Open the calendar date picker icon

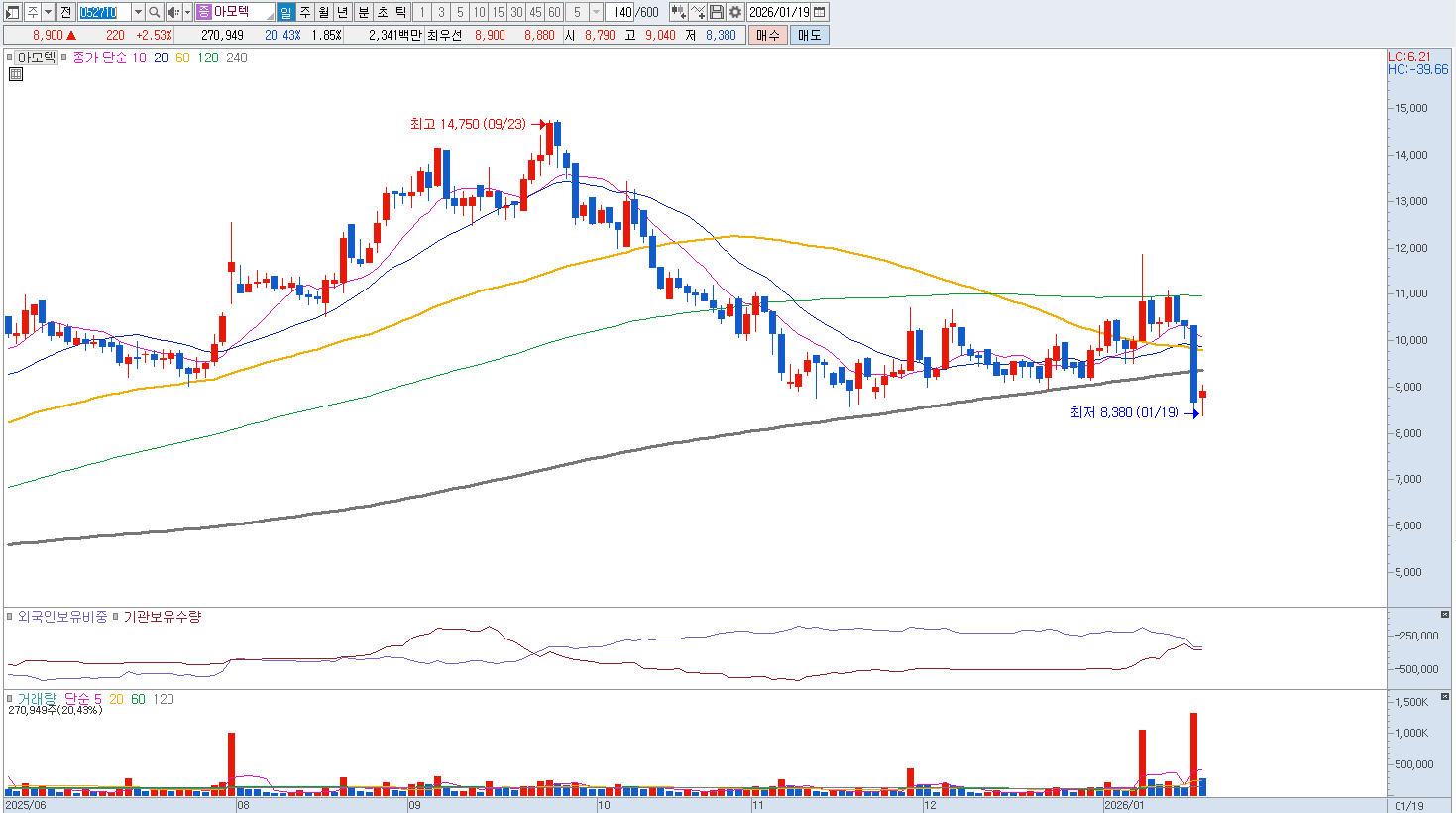(819, 12)
